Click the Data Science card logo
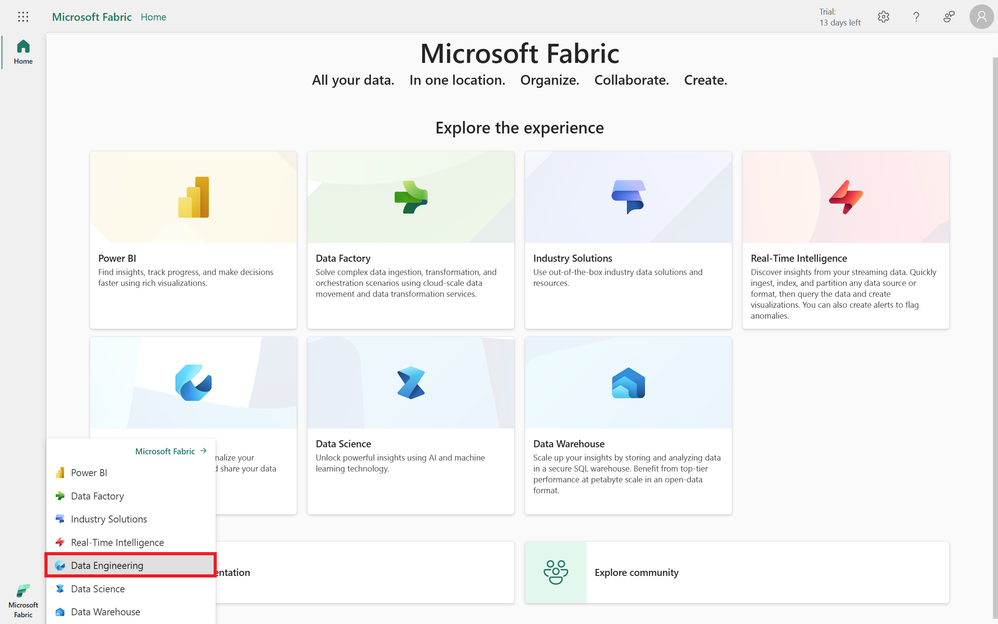Viewport: 998px width, 624px height. point(411,383)
